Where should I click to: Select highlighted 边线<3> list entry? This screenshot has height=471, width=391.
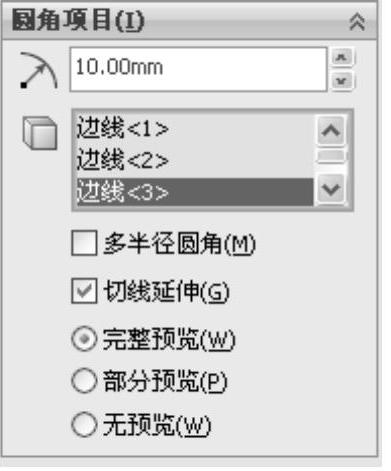point(194,192)
